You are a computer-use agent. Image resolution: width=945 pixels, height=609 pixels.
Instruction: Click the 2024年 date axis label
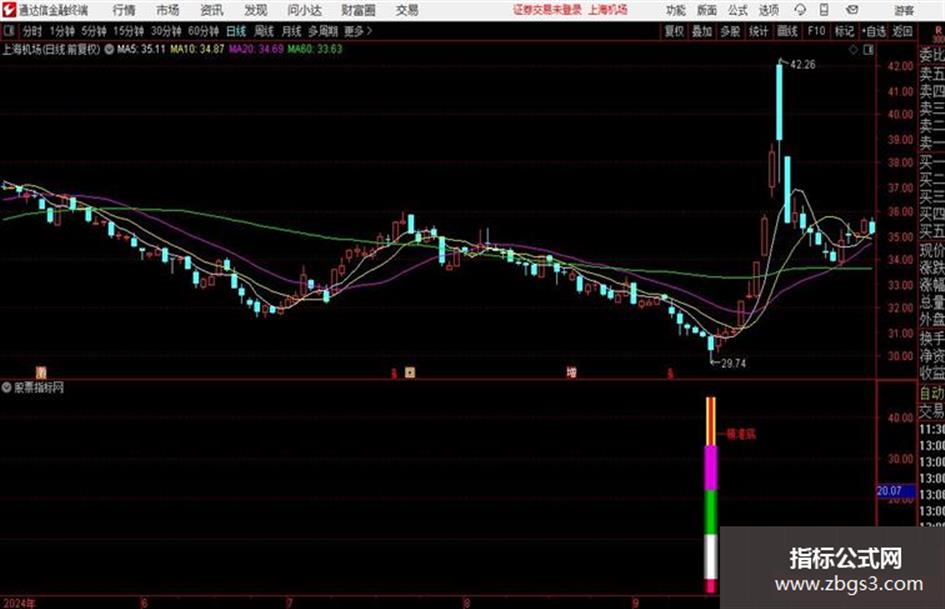pyautogui.click(x=19, y=603)
